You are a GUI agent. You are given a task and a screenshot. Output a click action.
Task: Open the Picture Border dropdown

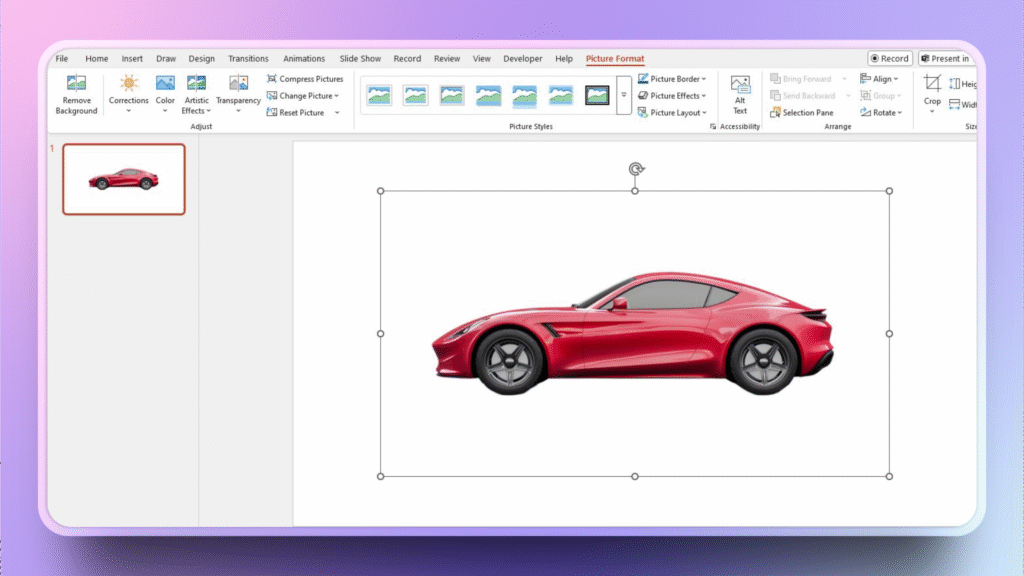coord(672,79)
